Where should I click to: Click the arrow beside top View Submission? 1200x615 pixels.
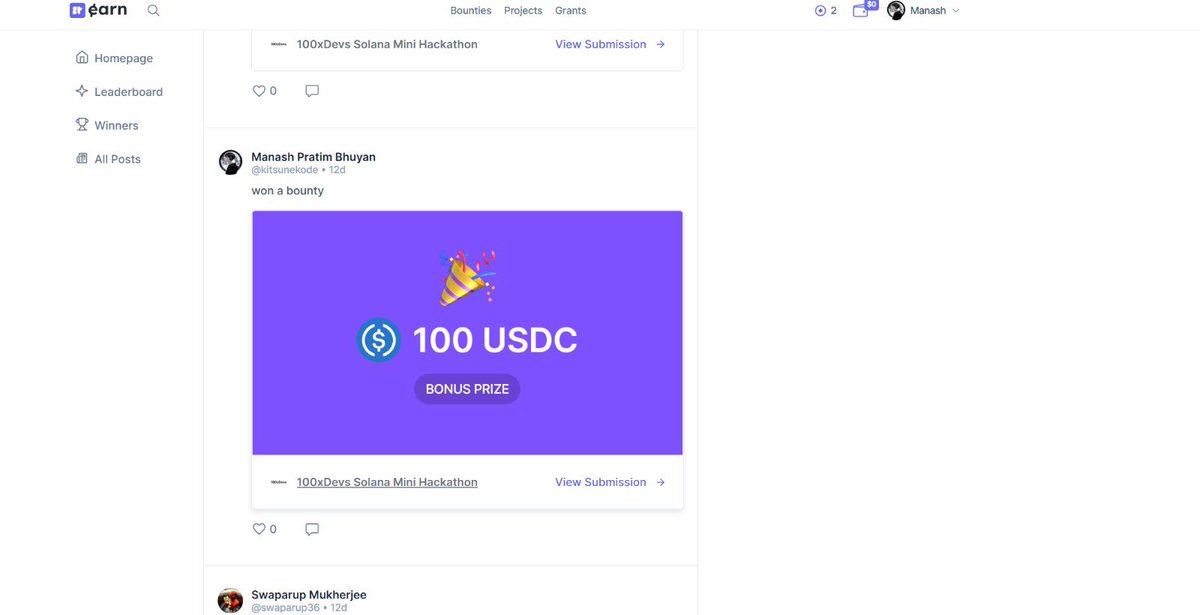(x=660, y=44)
